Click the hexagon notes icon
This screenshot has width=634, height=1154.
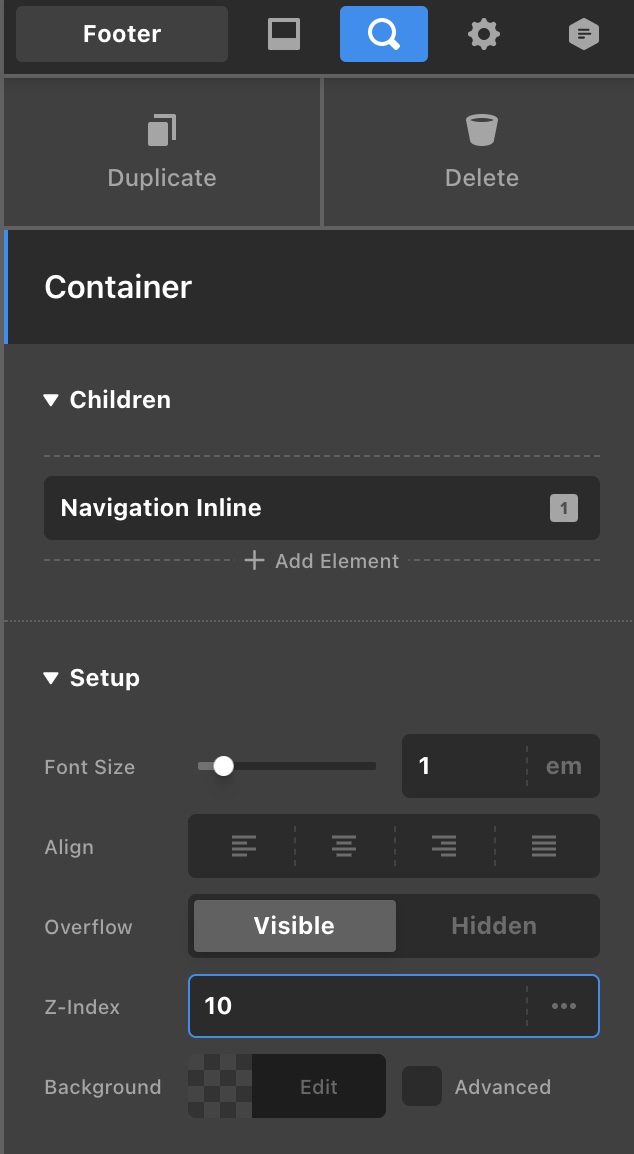[x=583, y=35]
